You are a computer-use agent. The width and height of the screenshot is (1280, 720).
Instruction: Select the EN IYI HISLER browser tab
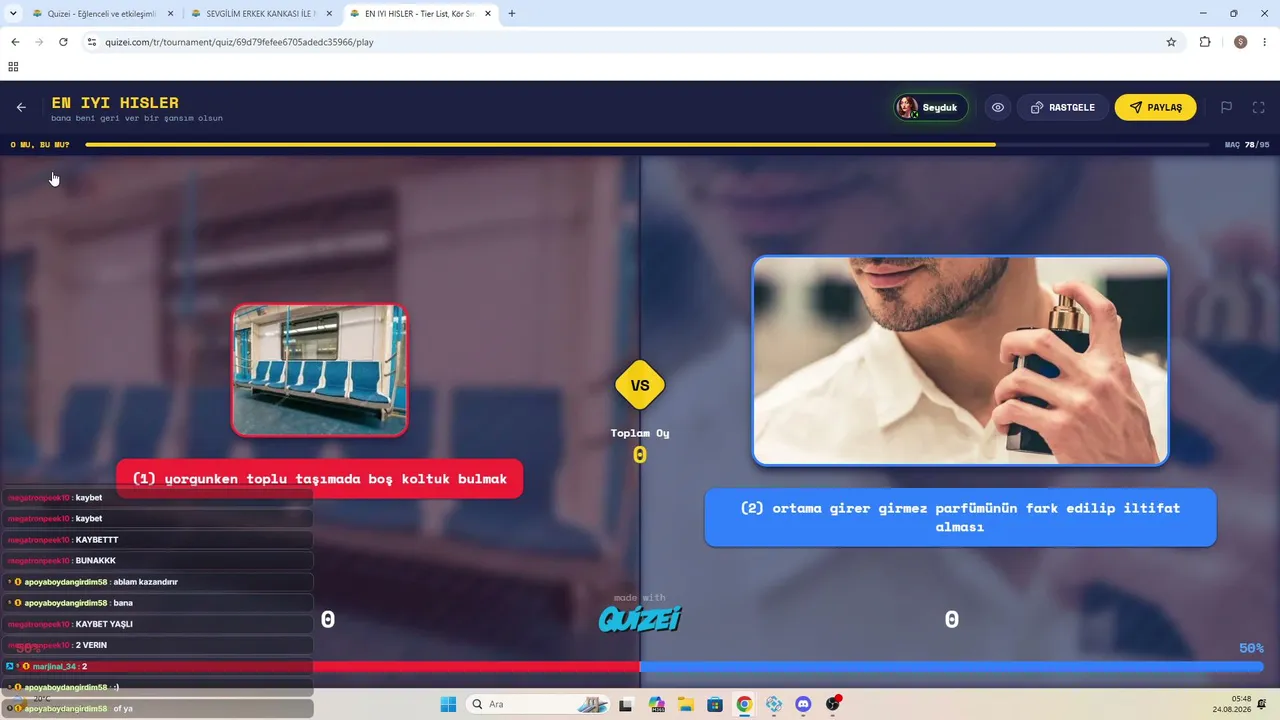point(420,14)
